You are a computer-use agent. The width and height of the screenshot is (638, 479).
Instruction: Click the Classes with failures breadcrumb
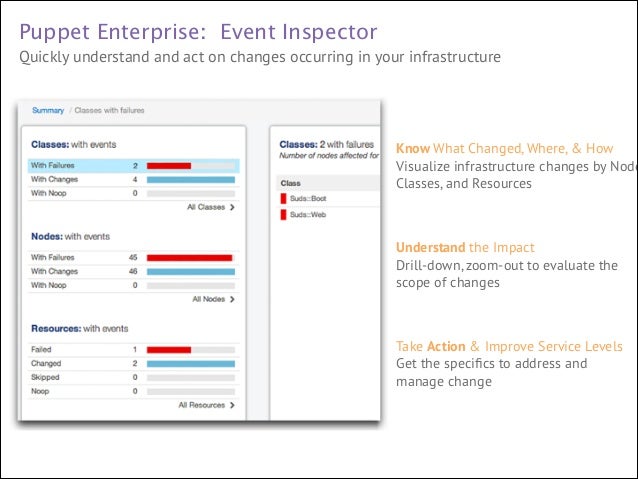(109, 110)
